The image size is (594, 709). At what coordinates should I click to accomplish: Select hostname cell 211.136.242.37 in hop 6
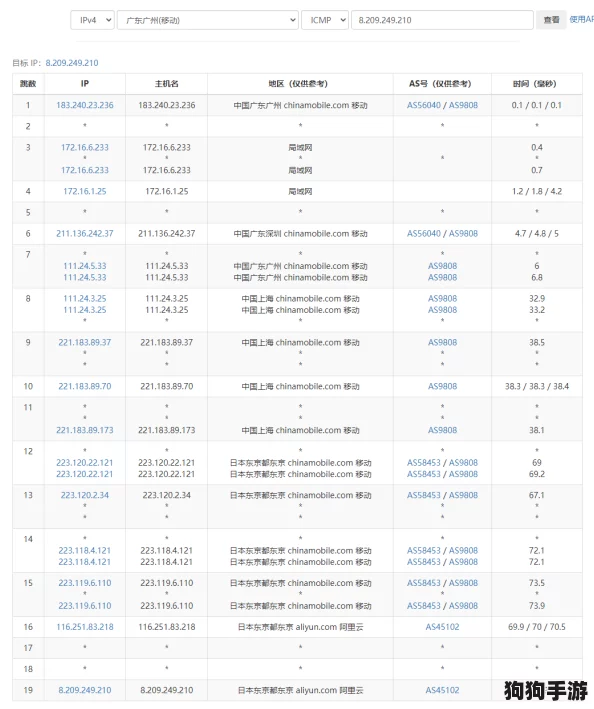point(166,234)
